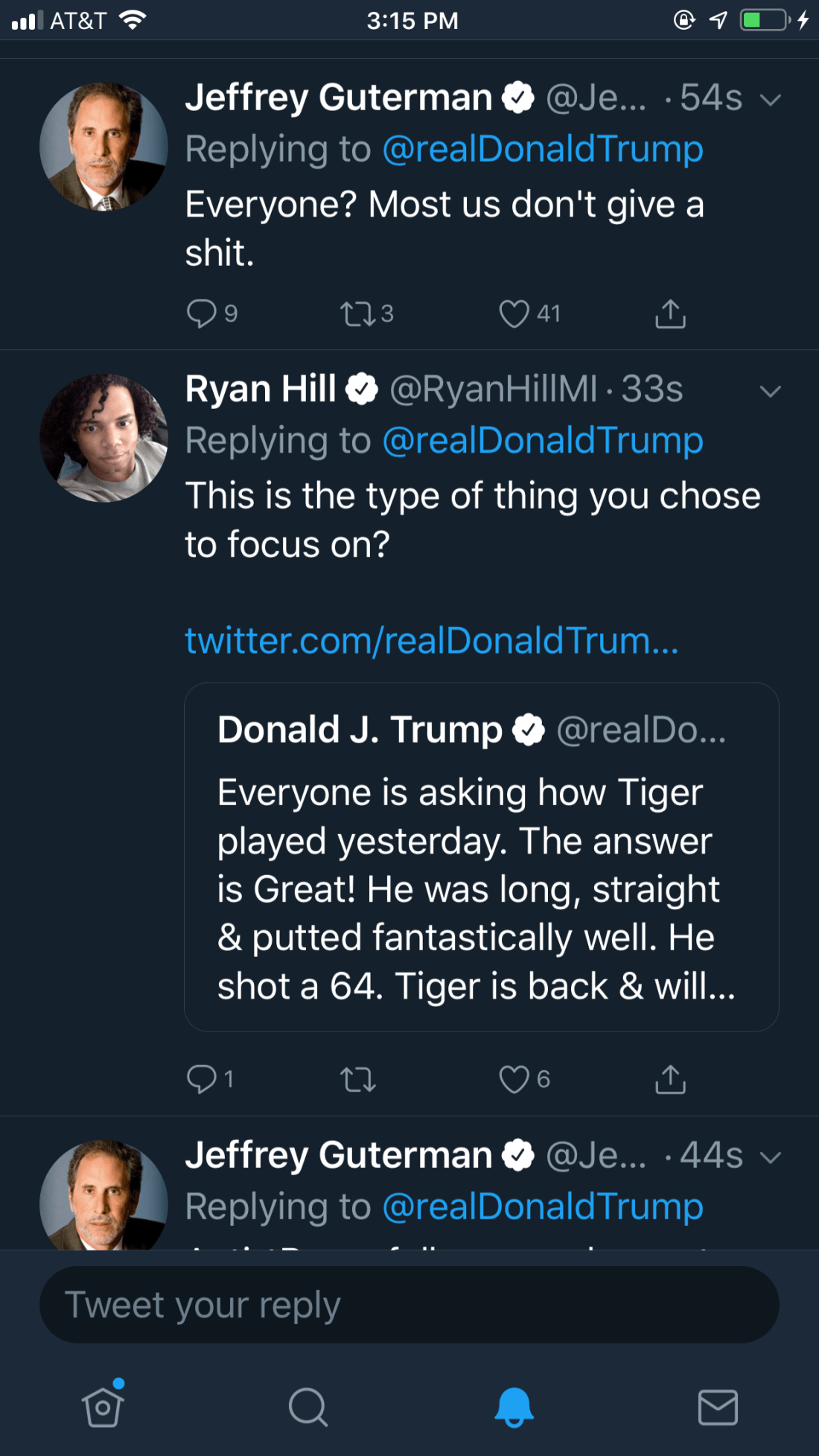Image resolution: width=819 pixels, height=1456 pixels.
Task: Open the twitter.com/realDonaldTrum... link
Action: (x=432, y=640)
